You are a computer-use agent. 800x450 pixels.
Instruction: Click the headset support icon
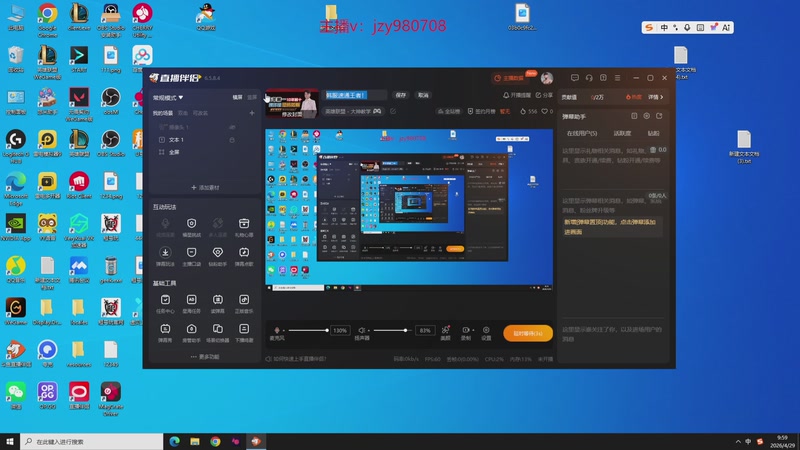click(589, 78)
